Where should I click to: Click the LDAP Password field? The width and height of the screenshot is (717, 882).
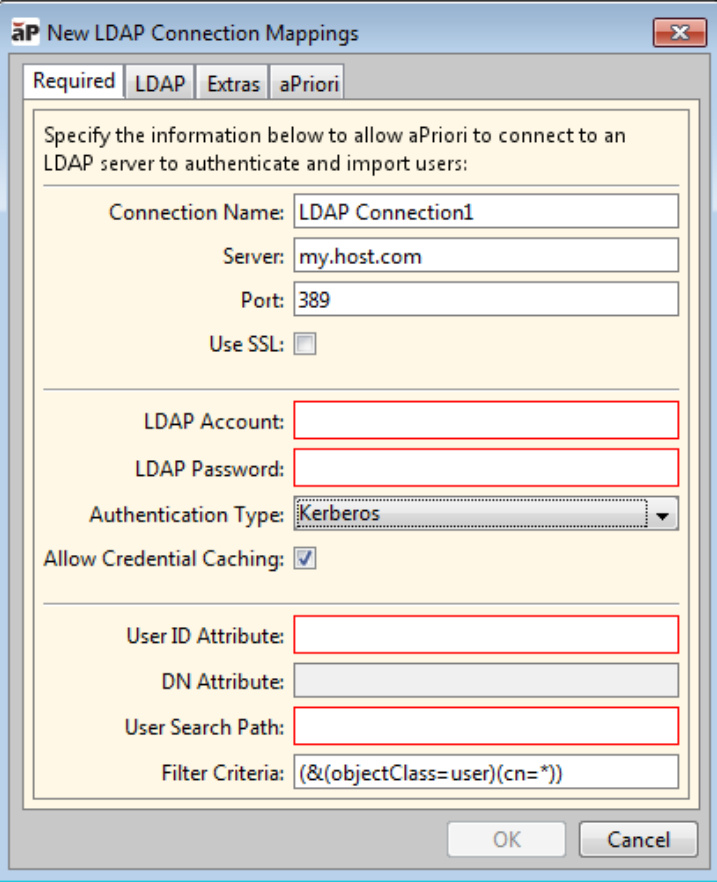coord(486,467)
